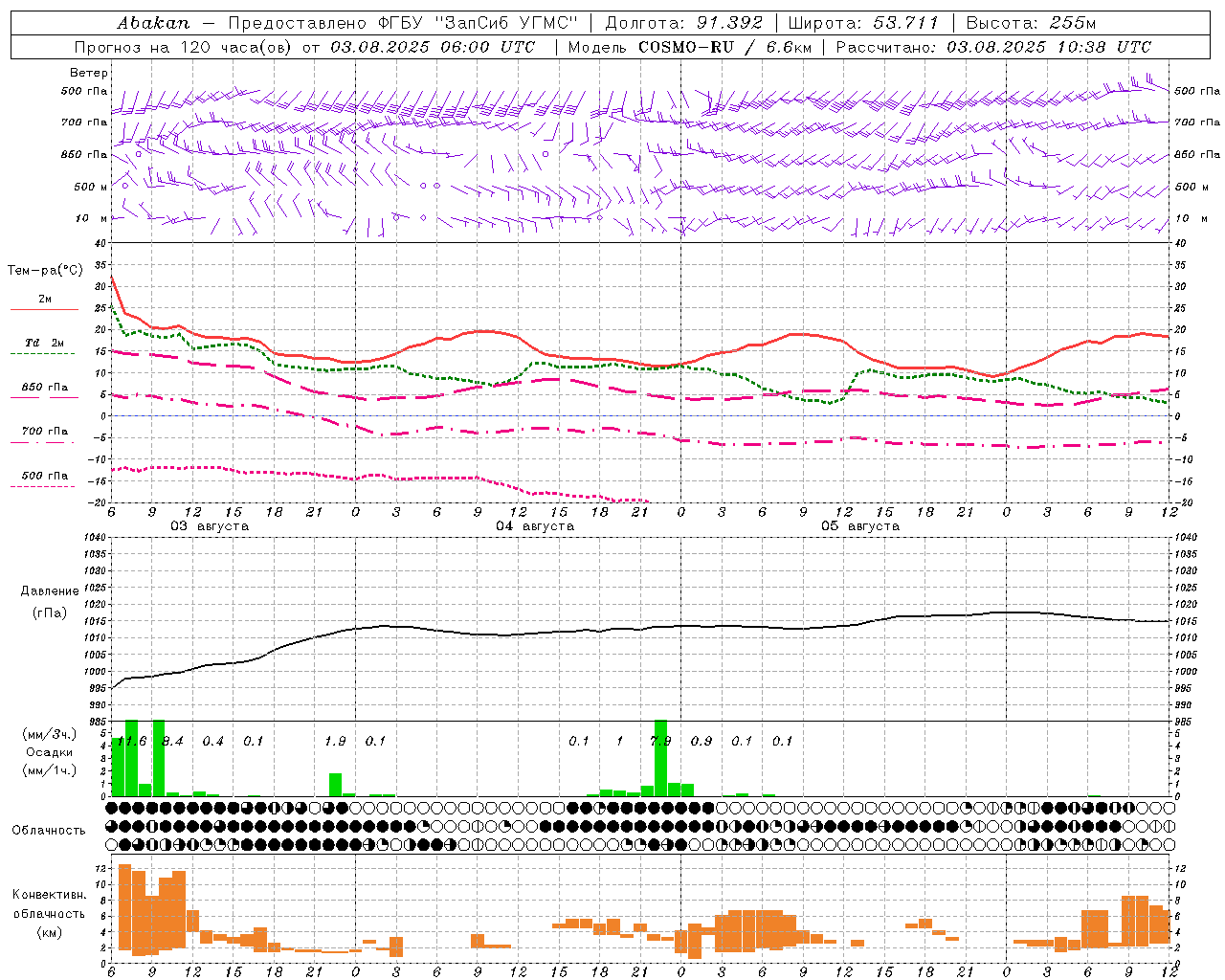Click the '(мм/3ч.)' precipitation unit label

coord(50,734)
